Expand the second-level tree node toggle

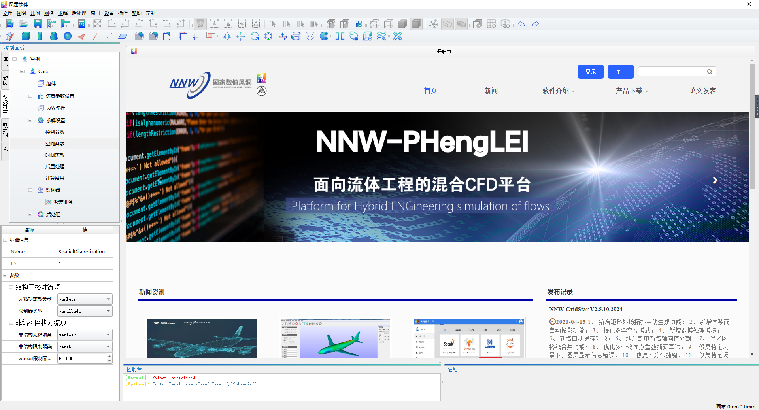[x=22, y=71]
